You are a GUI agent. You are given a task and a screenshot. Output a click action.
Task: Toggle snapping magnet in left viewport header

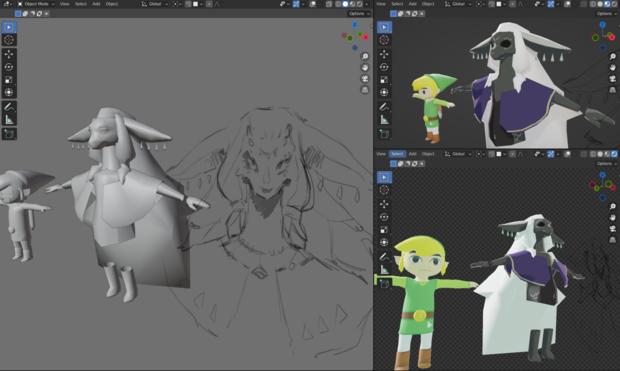pos(188,4)
